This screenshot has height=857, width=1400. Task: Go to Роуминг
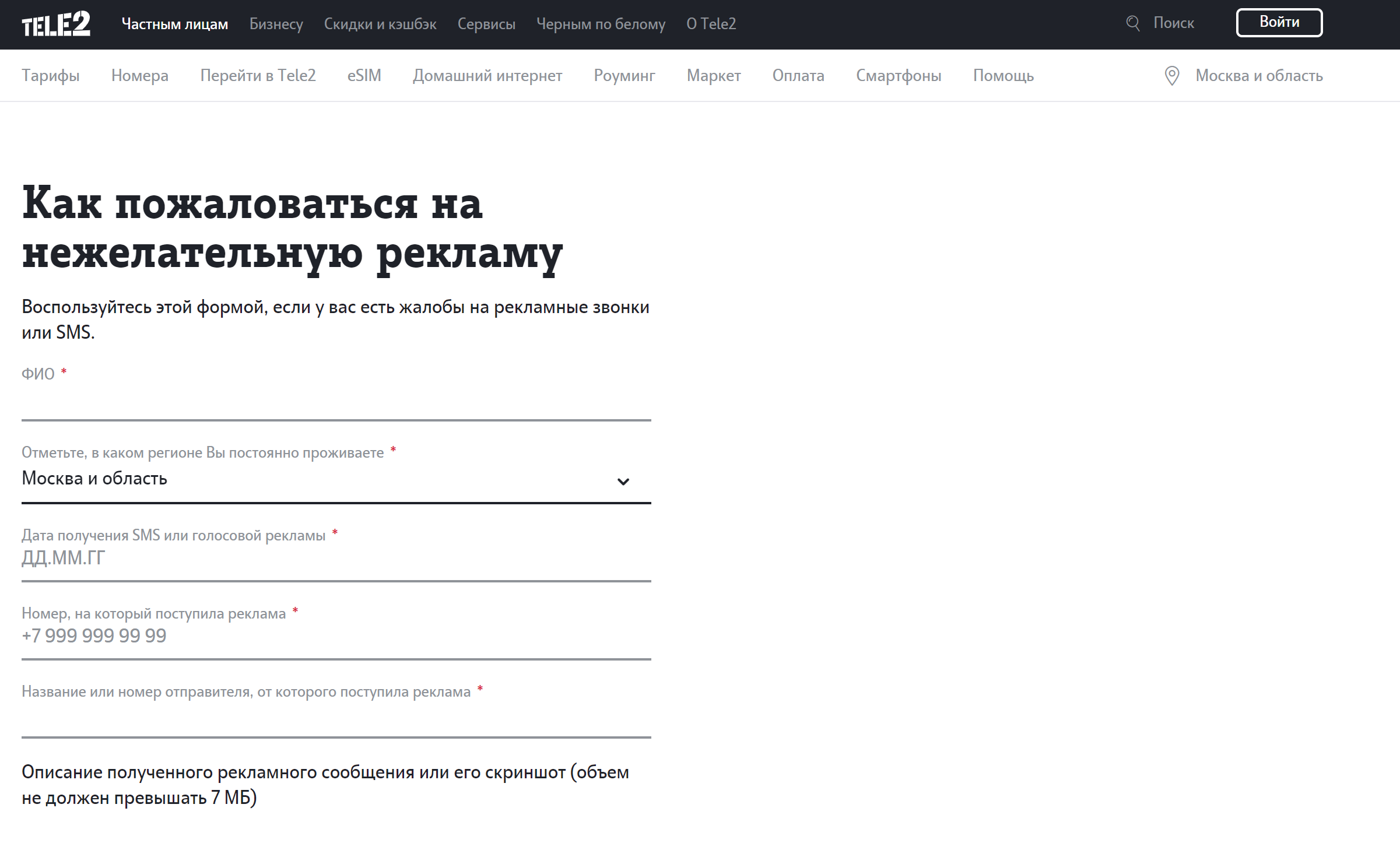(624, 76)
